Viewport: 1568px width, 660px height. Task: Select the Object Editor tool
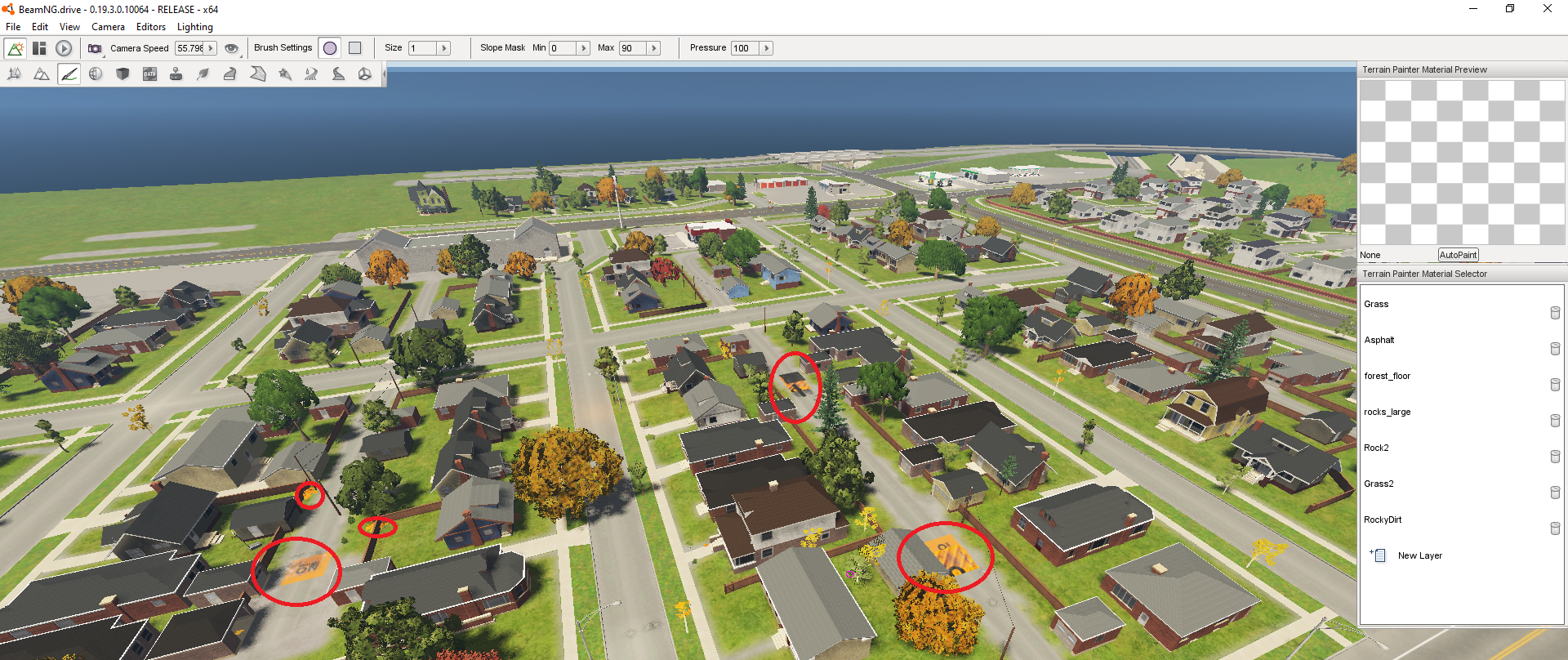coord(15,74)
